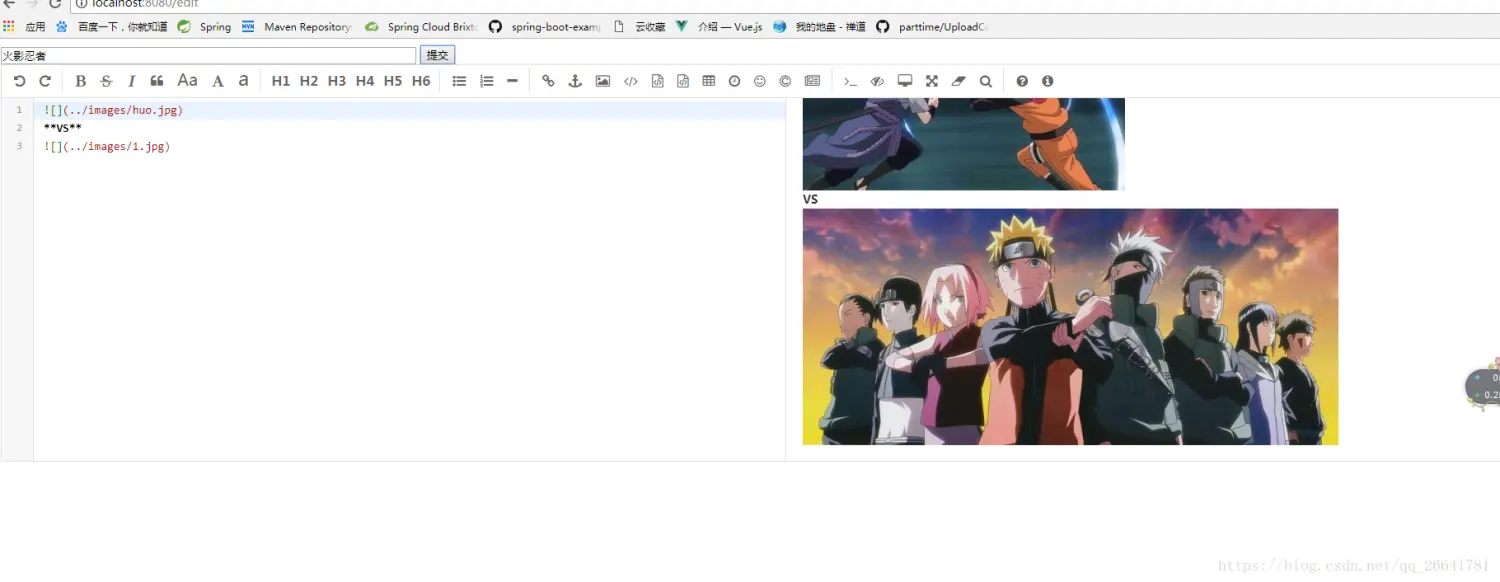Insert H5 heading
Image resolution: width=1500 pixels, height=582 pixels.
(393, 81)
